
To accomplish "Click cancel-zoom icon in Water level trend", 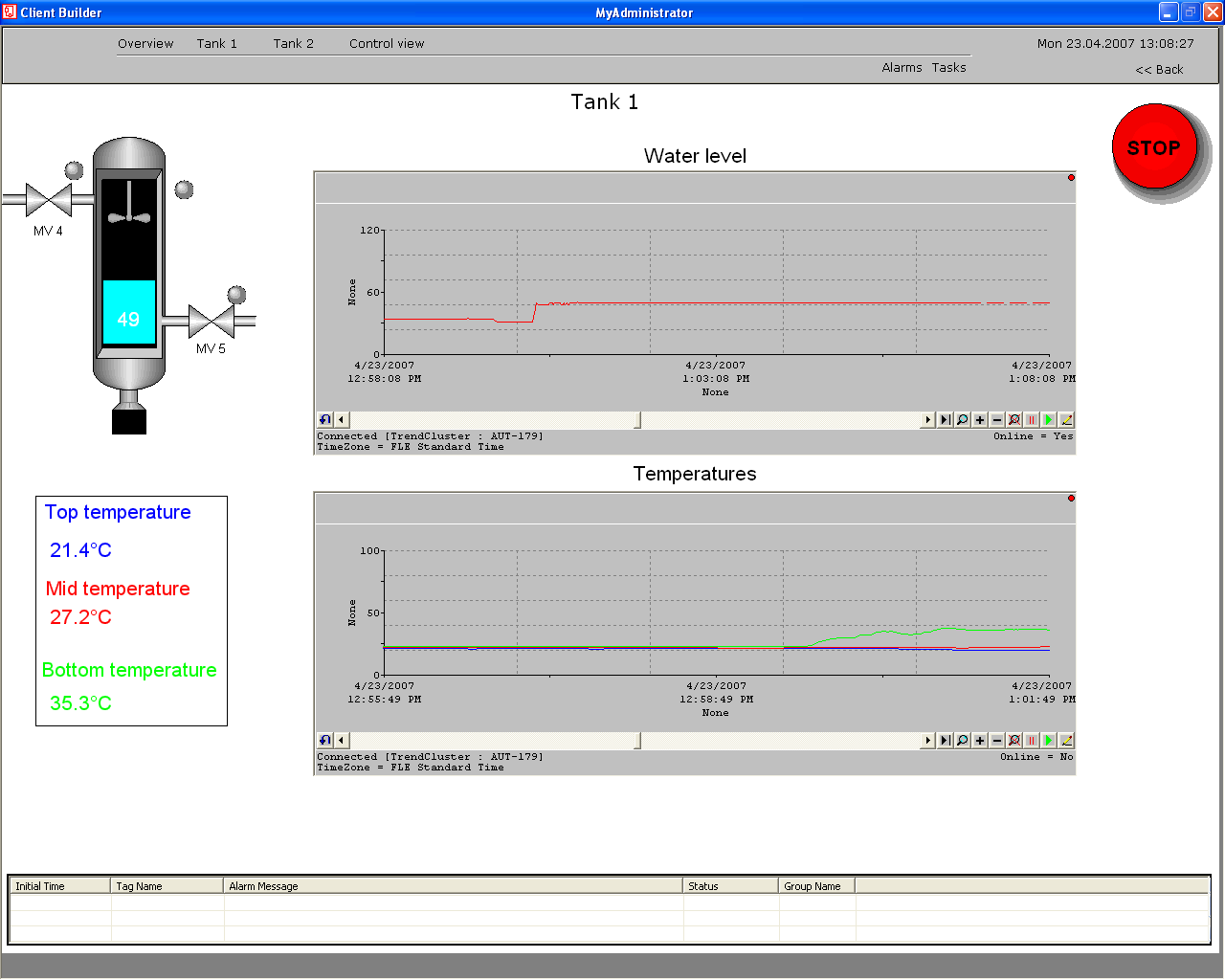I will 1013,420.
